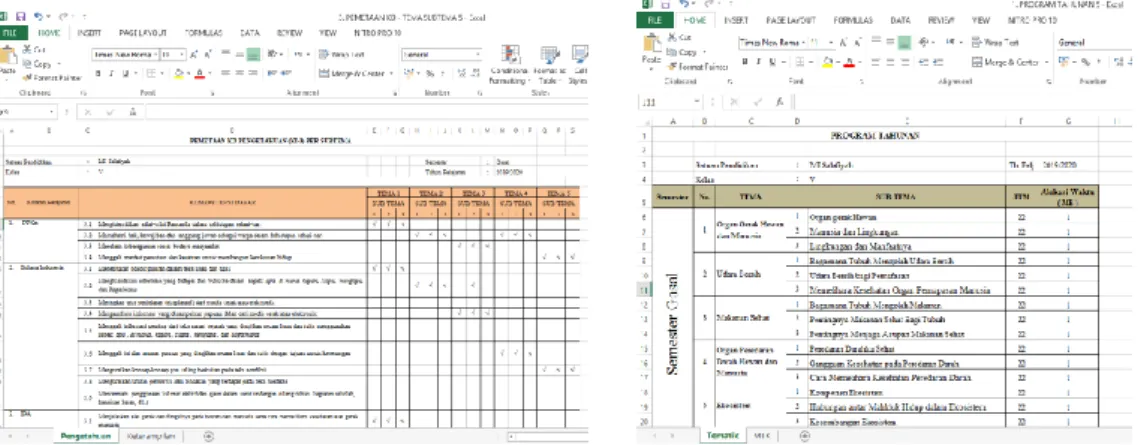Click yellow Fill Color button, left window
The height and width of the screenshot is (445, 1138).
tap(179, 73)
